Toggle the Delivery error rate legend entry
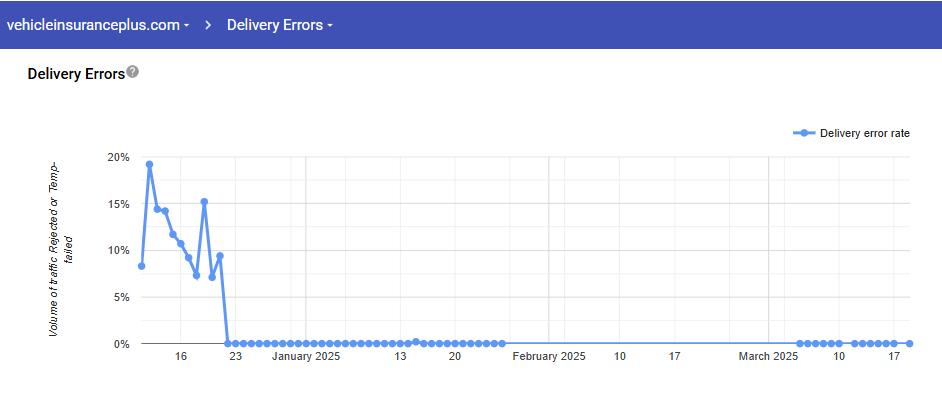Screen dimensions: 942x401 (x=851, y=133)
